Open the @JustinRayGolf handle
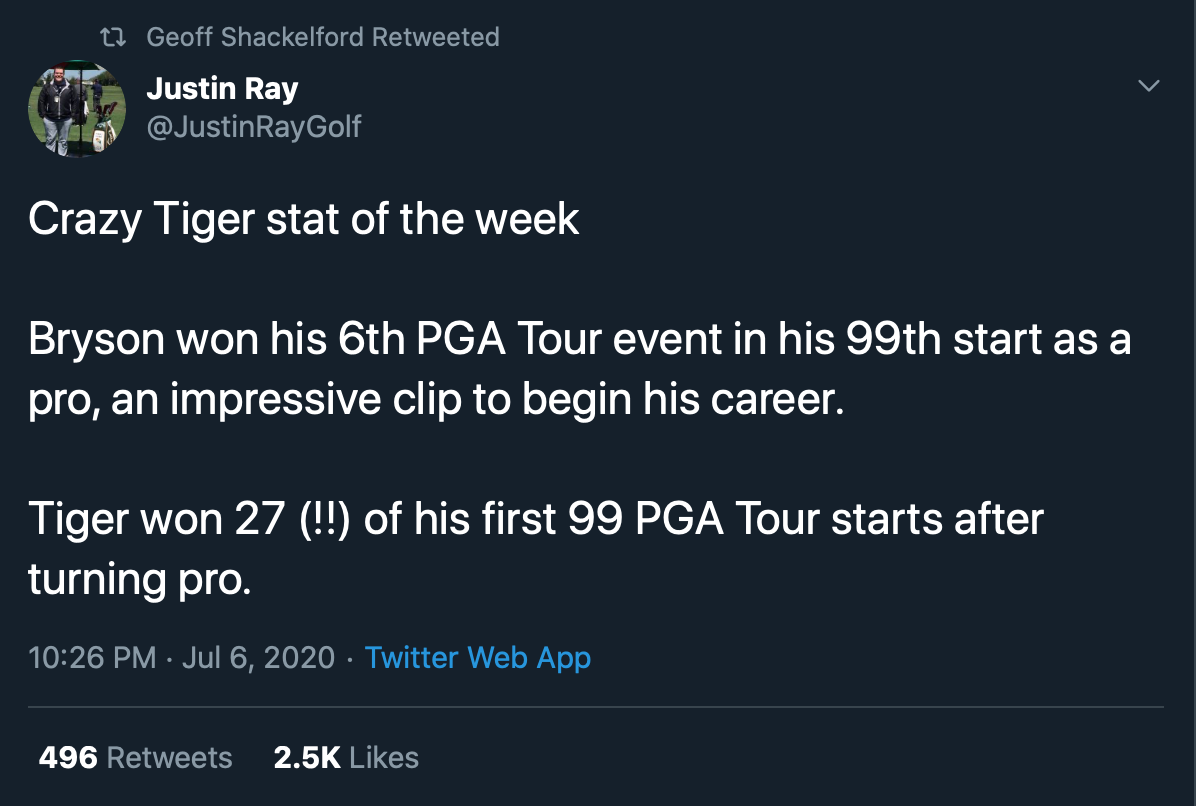 click(x=253, y=127)
